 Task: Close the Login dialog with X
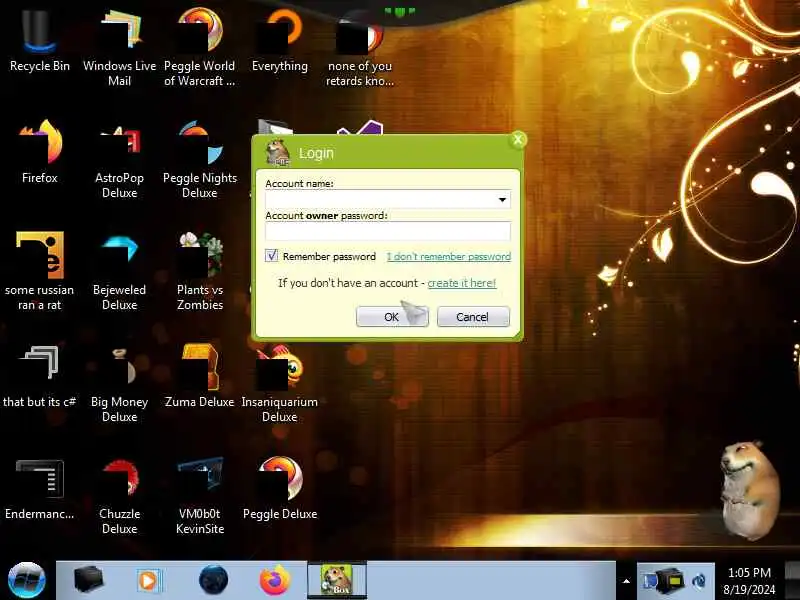518,139
